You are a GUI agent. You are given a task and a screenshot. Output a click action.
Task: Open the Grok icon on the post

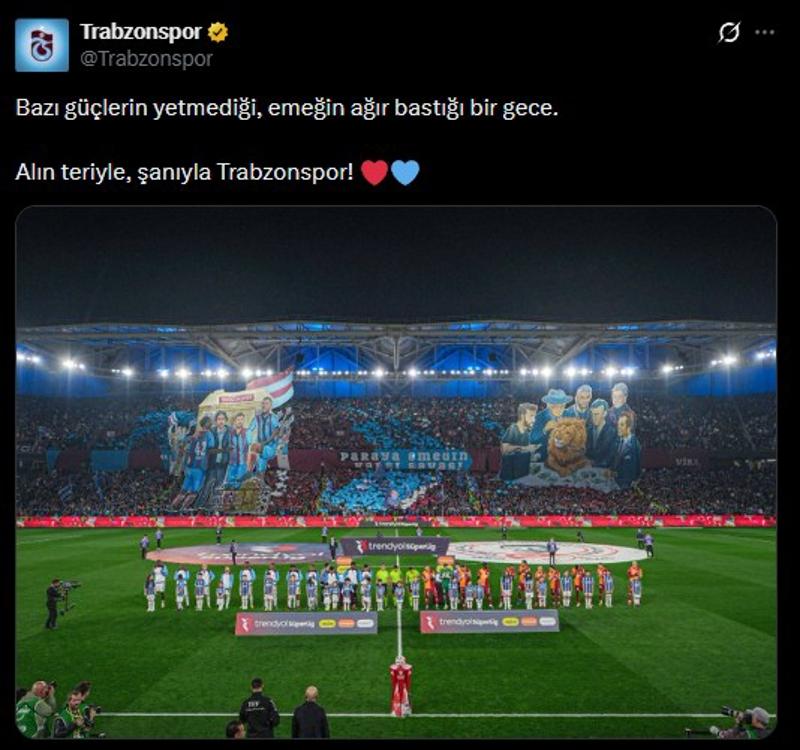pyautogui.click(x=729, y=32)
